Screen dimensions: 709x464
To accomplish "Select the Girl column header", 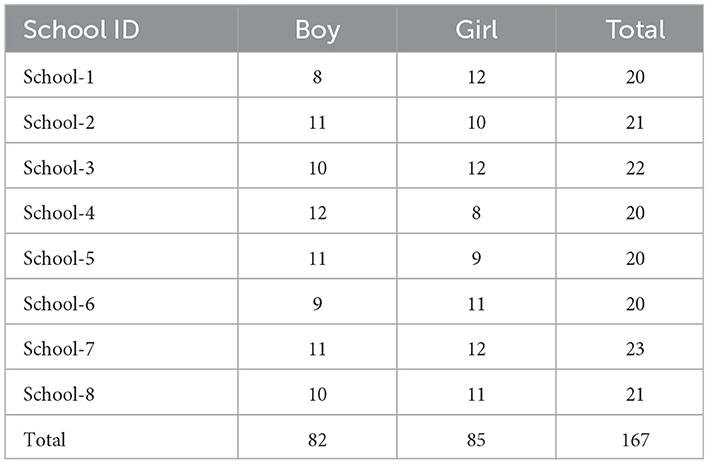I will tap(476, 29).
